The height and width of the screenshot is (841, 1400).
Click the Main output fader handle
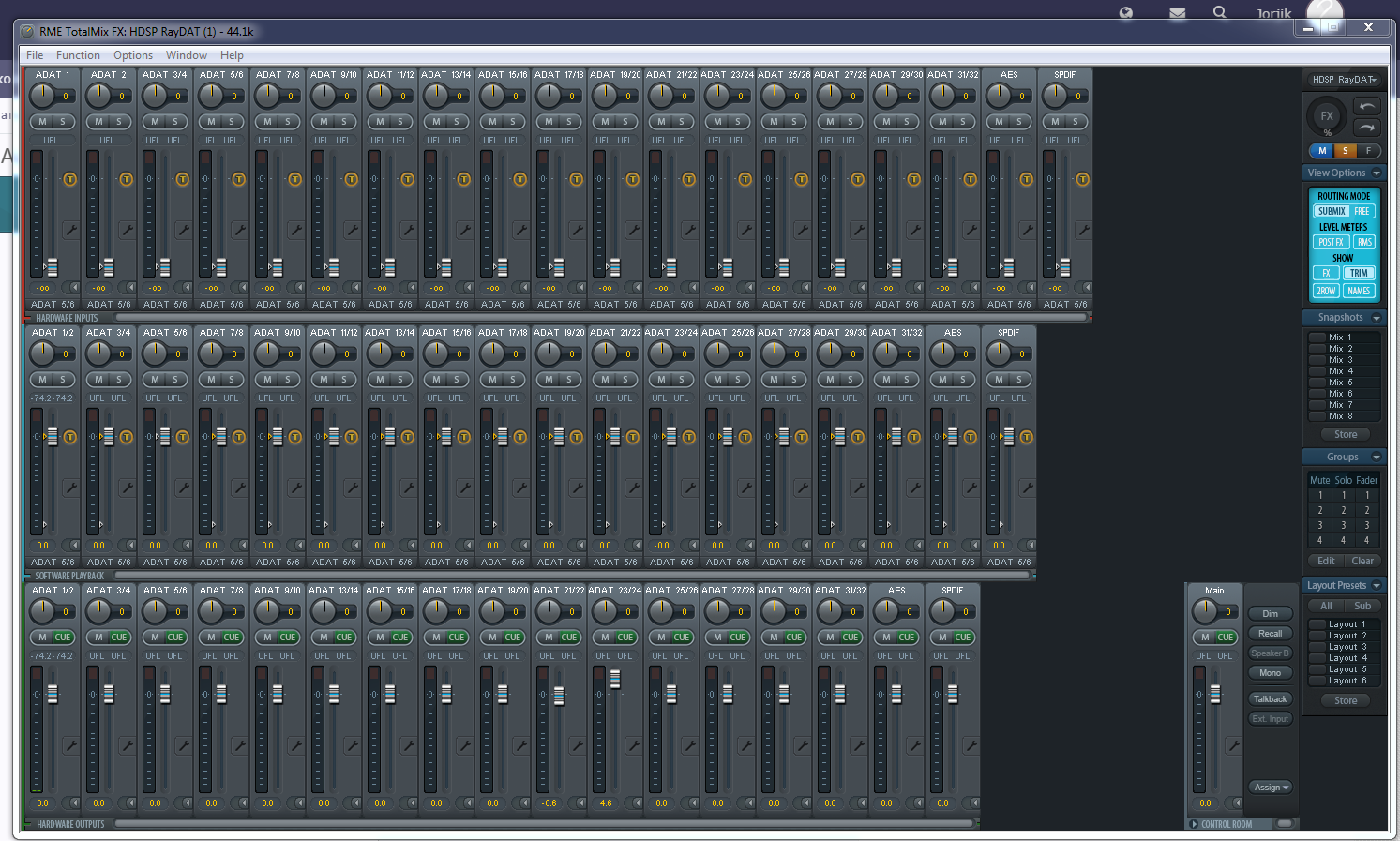click(x=1215, y=695)
